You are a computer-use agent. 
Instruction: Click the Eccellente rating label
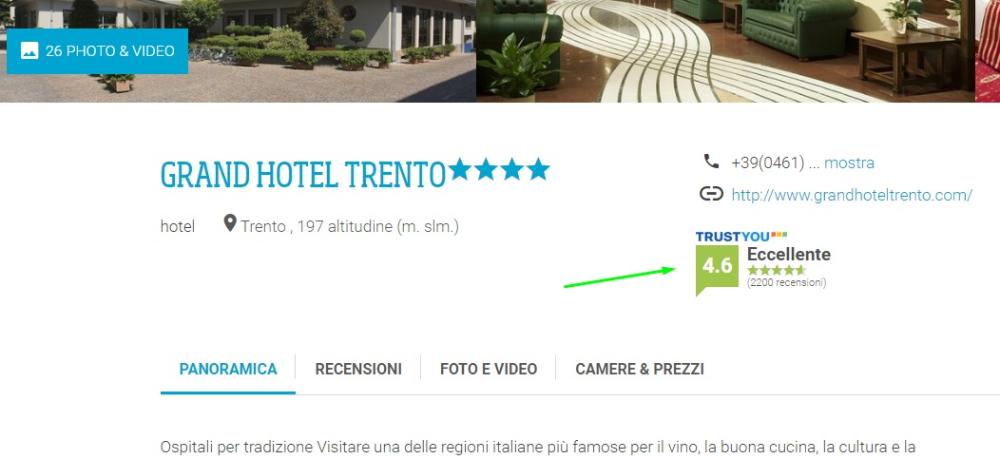coord(789,254)
